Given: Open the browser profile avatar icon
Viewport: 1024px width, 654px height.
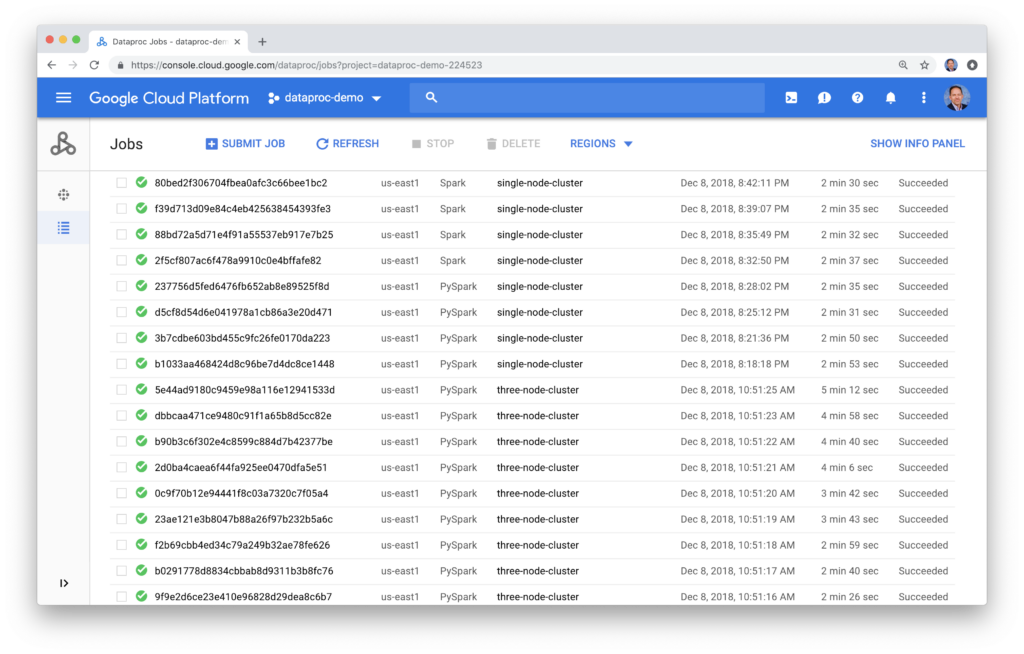Looking at the screenshot, I should pos(951,65).
